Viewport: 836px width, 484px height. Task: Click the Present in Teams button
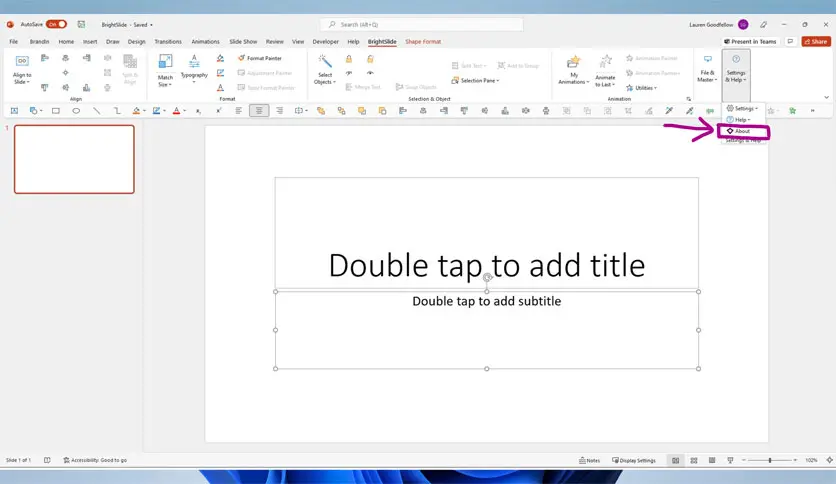tap(750, 42)
